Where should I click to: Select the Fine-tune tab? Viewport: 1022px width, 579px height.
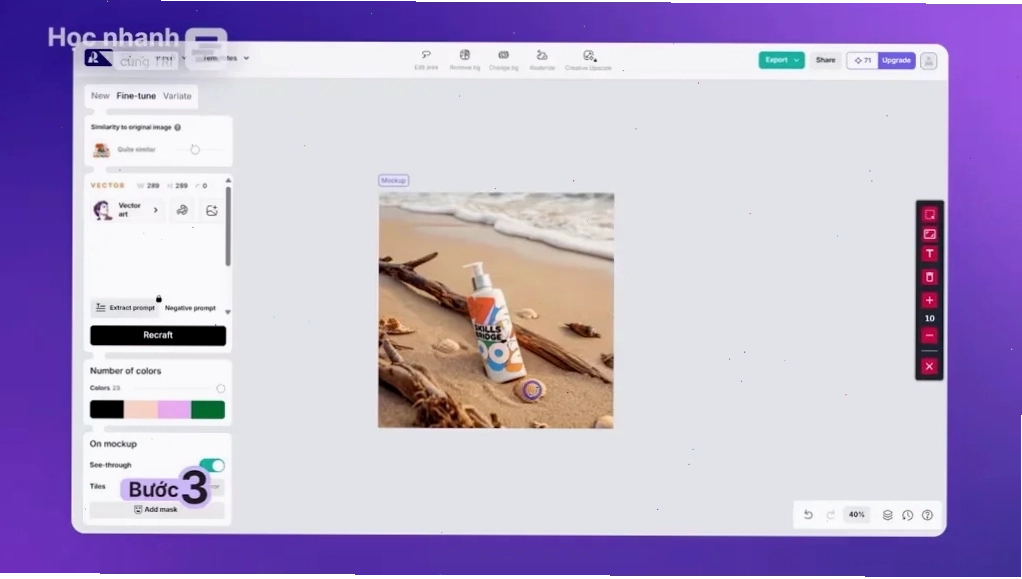pos(136,96)
